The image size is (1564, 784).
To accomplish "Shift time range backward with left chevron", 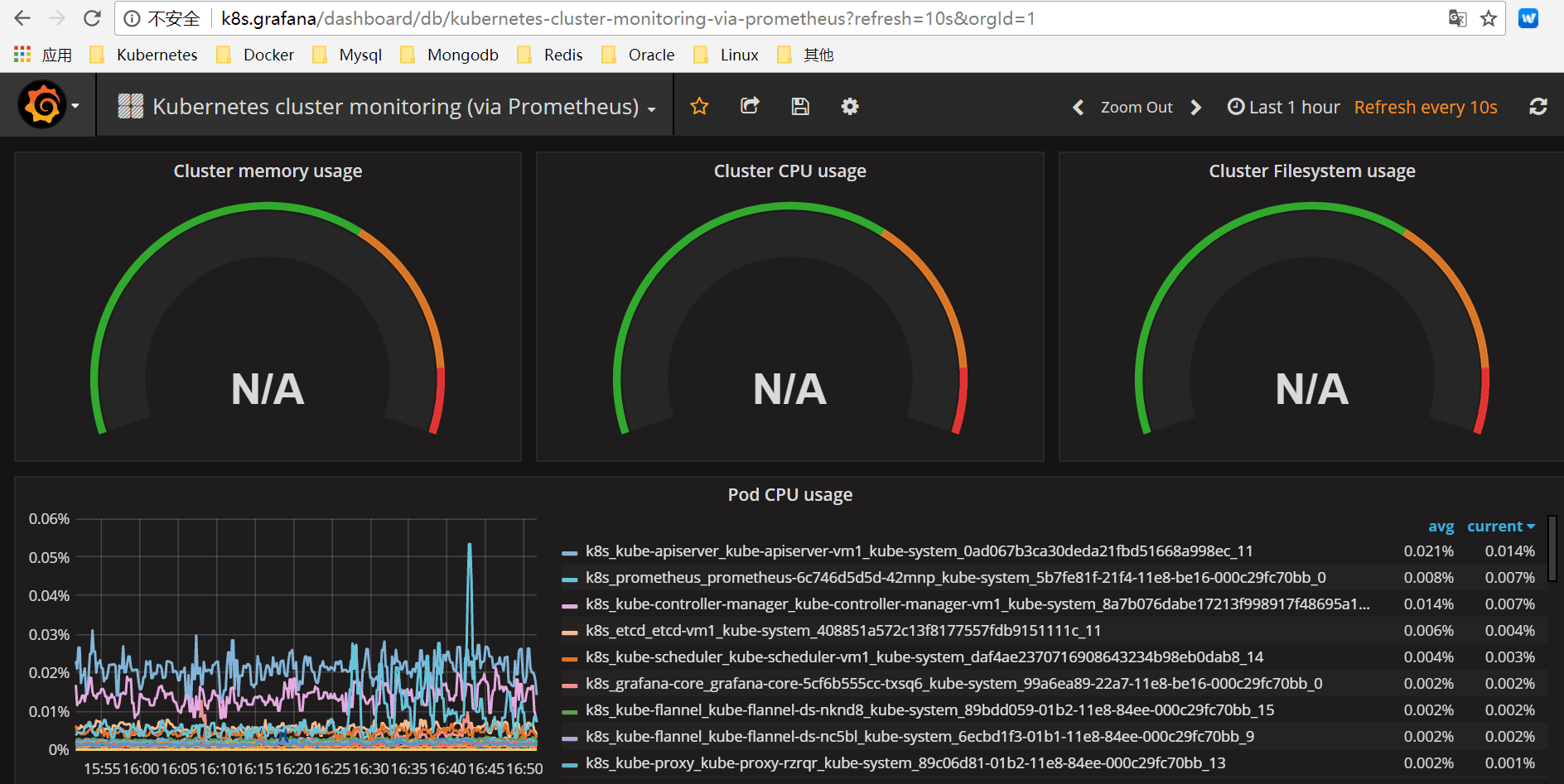I will click(1078, 108).
